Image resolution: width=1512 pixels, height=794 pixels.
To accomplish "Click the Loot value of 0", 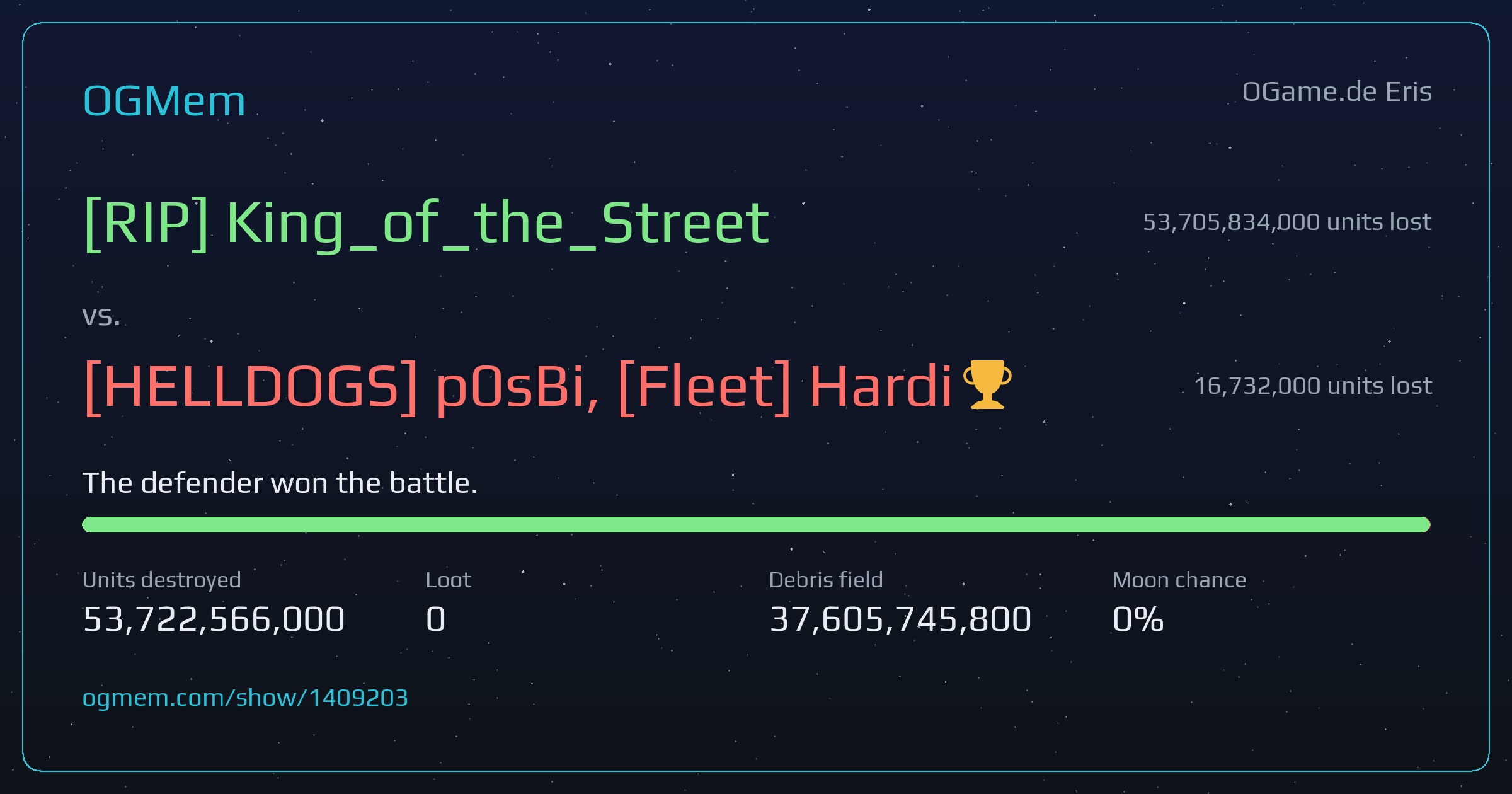I will [436, 619].
